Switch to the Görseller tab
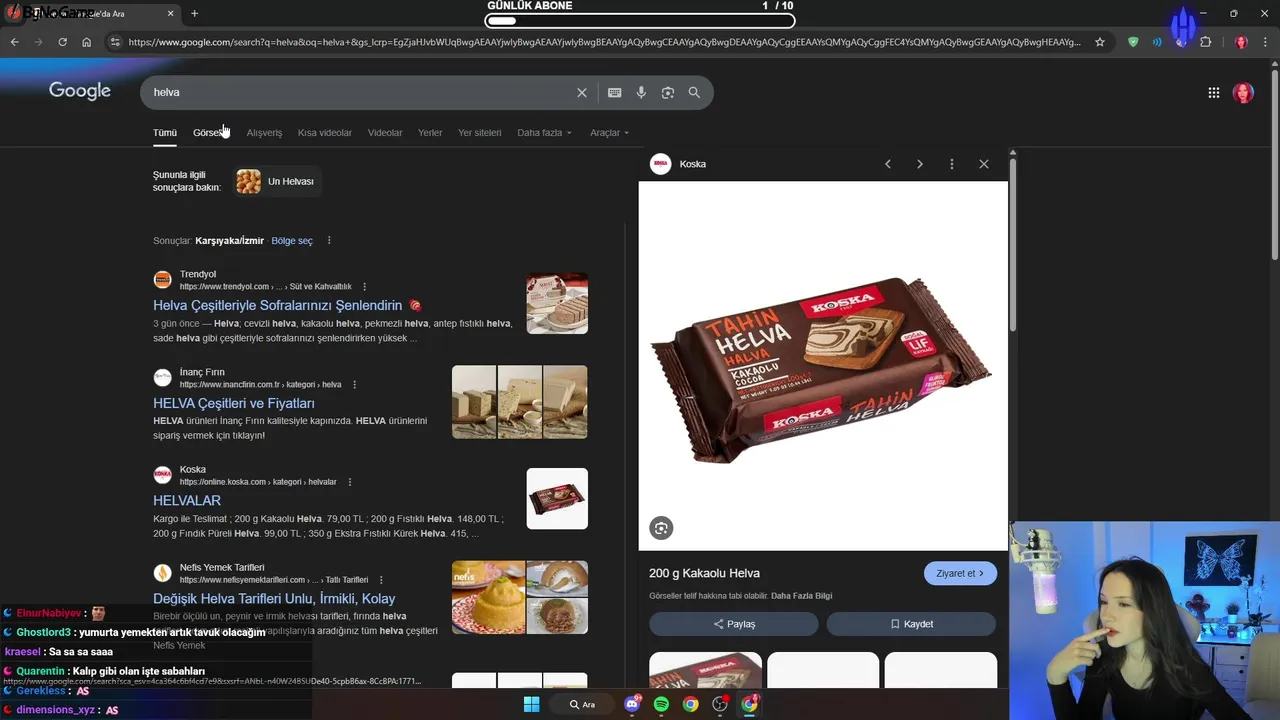Screen dimensions: 1280x720 tap(211, 133)
